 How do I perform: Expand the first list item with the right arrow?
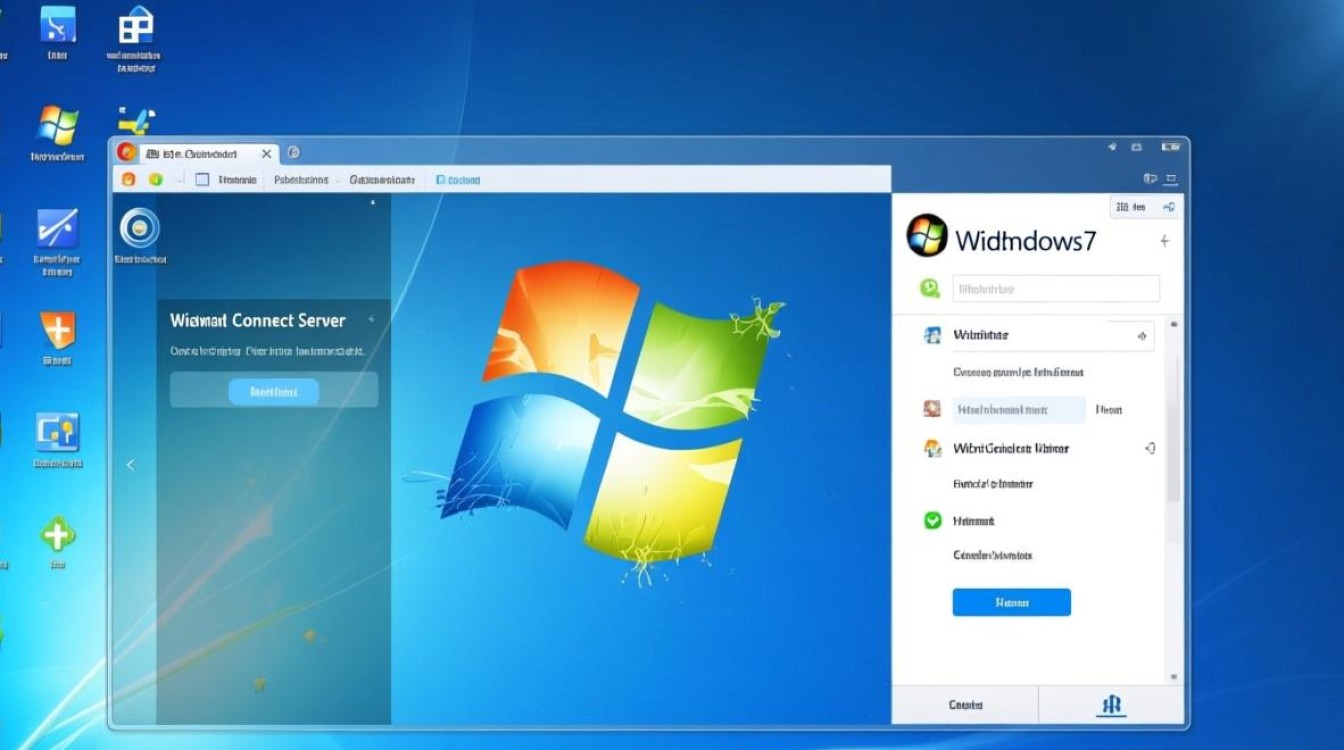click(x=1142, y=336)
